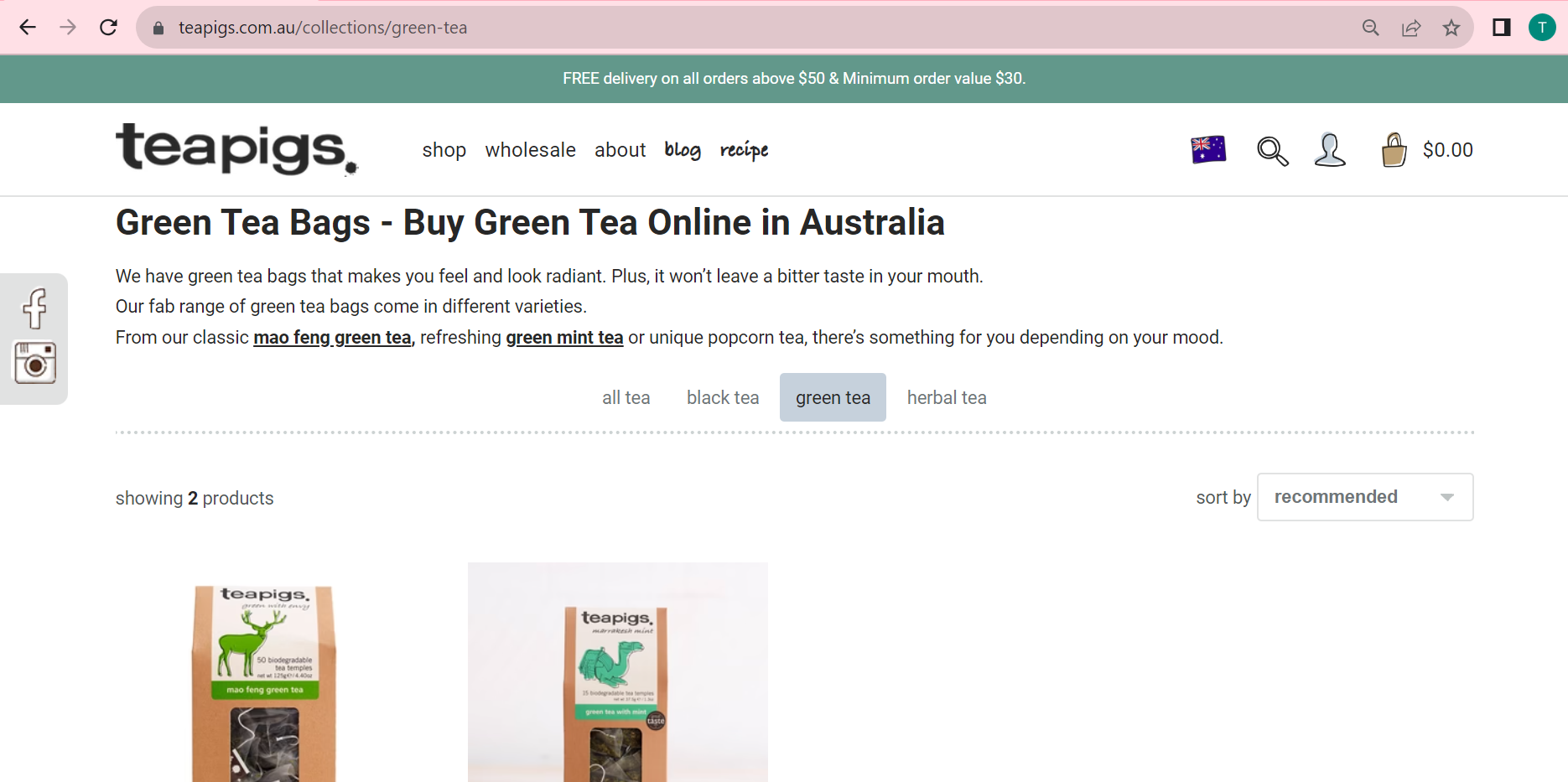
Task: Visit teapigs Facebook page
Action: pos(34,308)
